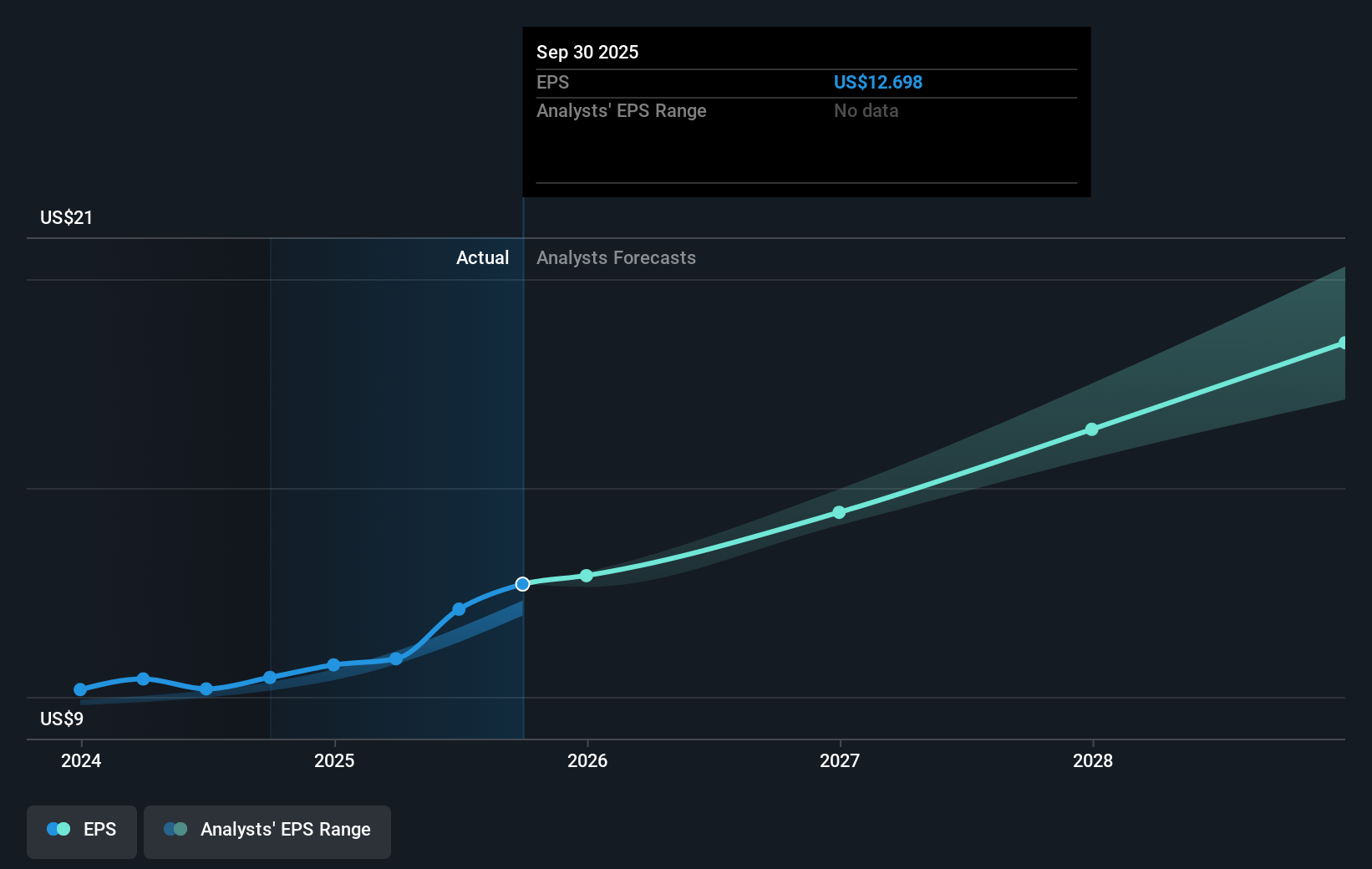The height and width of the screenshot is (869, 1372).
Task: Toggle the EPS legend series
Action: click(x=82, y=831)
